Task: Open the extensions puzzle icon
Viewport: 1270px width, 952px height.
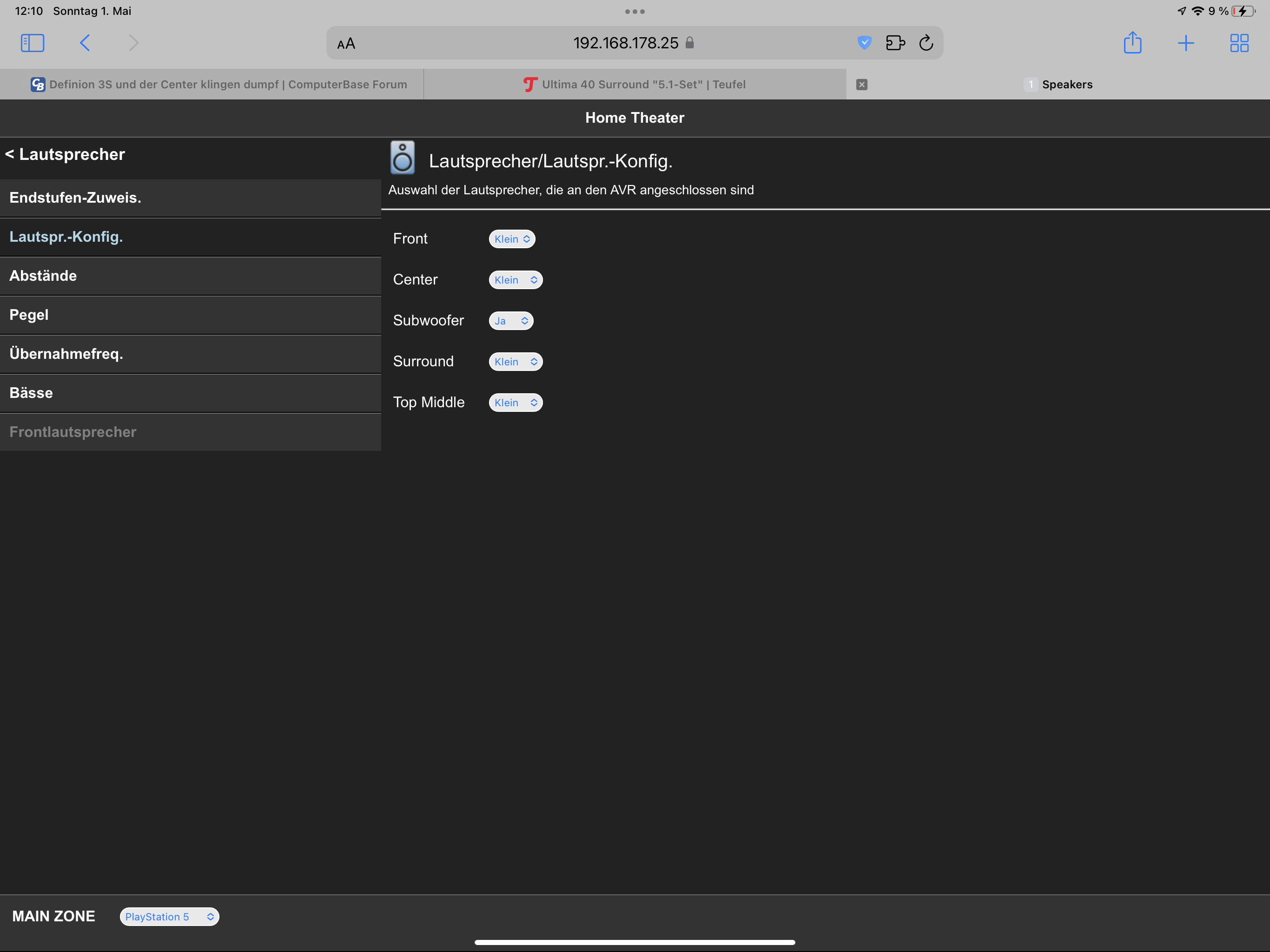Action: [895, 43]
